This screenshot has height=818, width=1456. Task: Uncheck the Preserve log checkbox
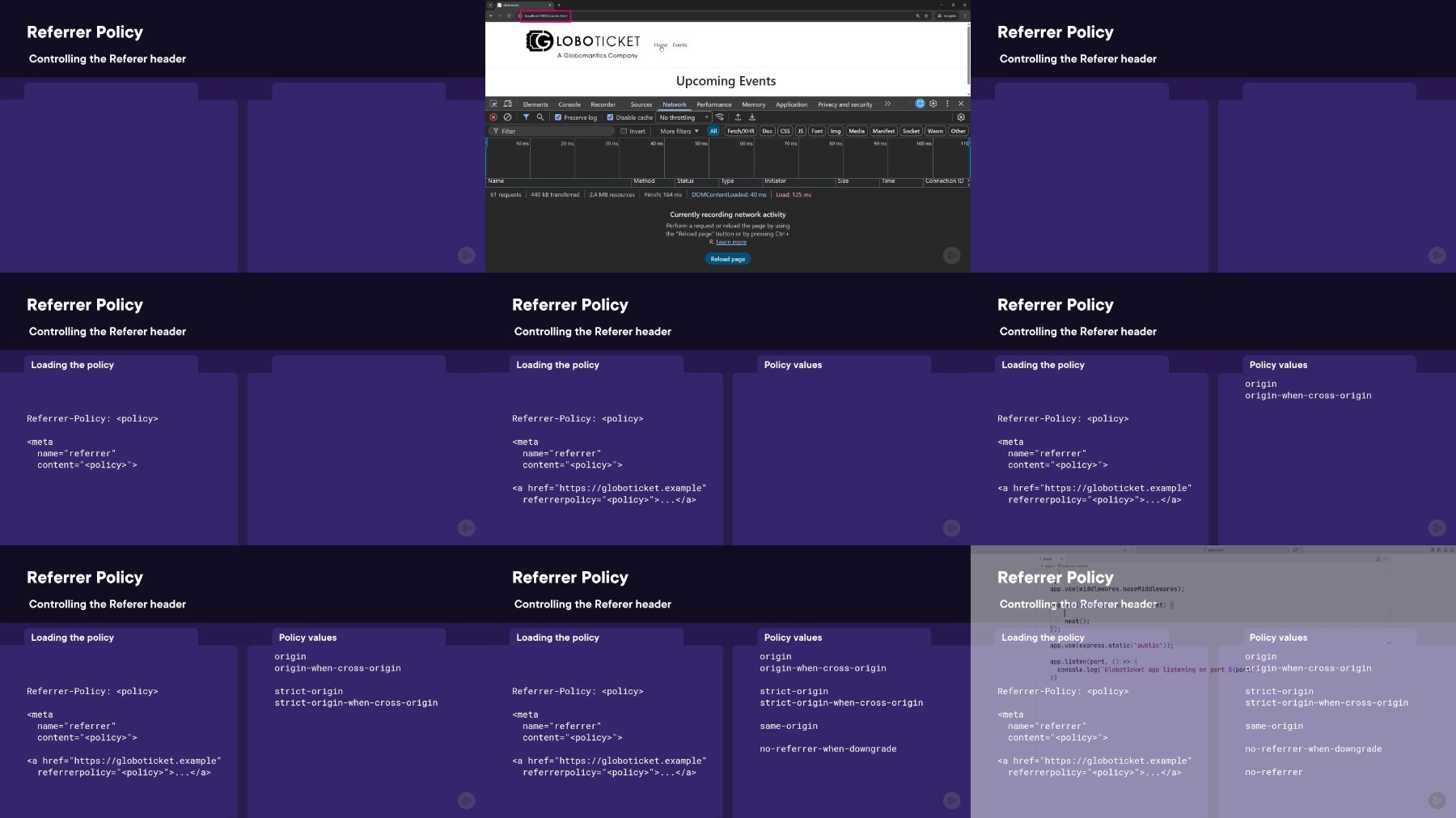pyautogui.click(x=558, y=117)
